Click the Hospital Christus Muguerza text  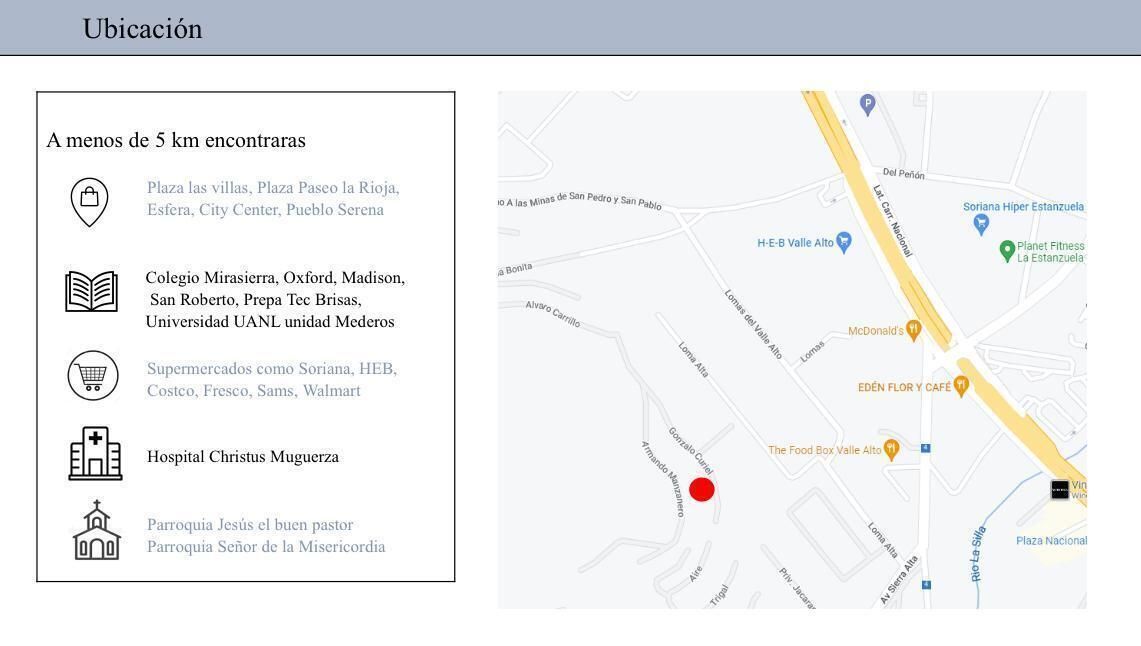click(x=243, y=457)
